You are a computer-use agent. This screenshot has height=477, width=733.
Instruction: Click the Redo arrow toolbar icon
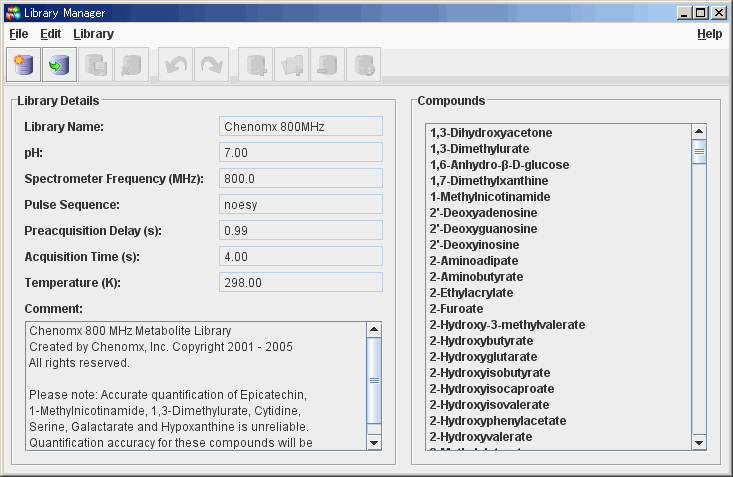click(211, 65)
